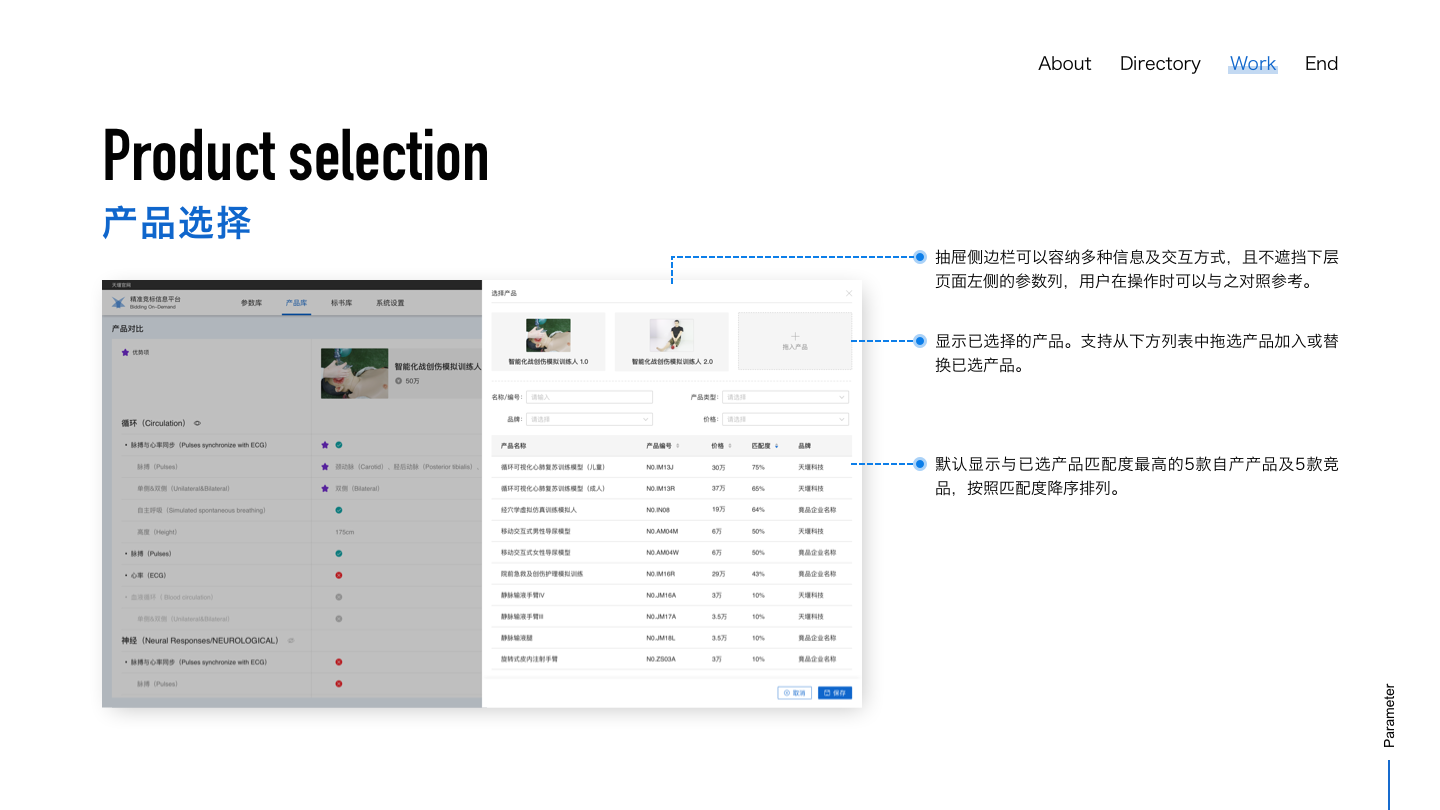This screenshot has width=1440, height=810.
Task: Sort by 匹配度 column arrow
Action: point(777,445)
